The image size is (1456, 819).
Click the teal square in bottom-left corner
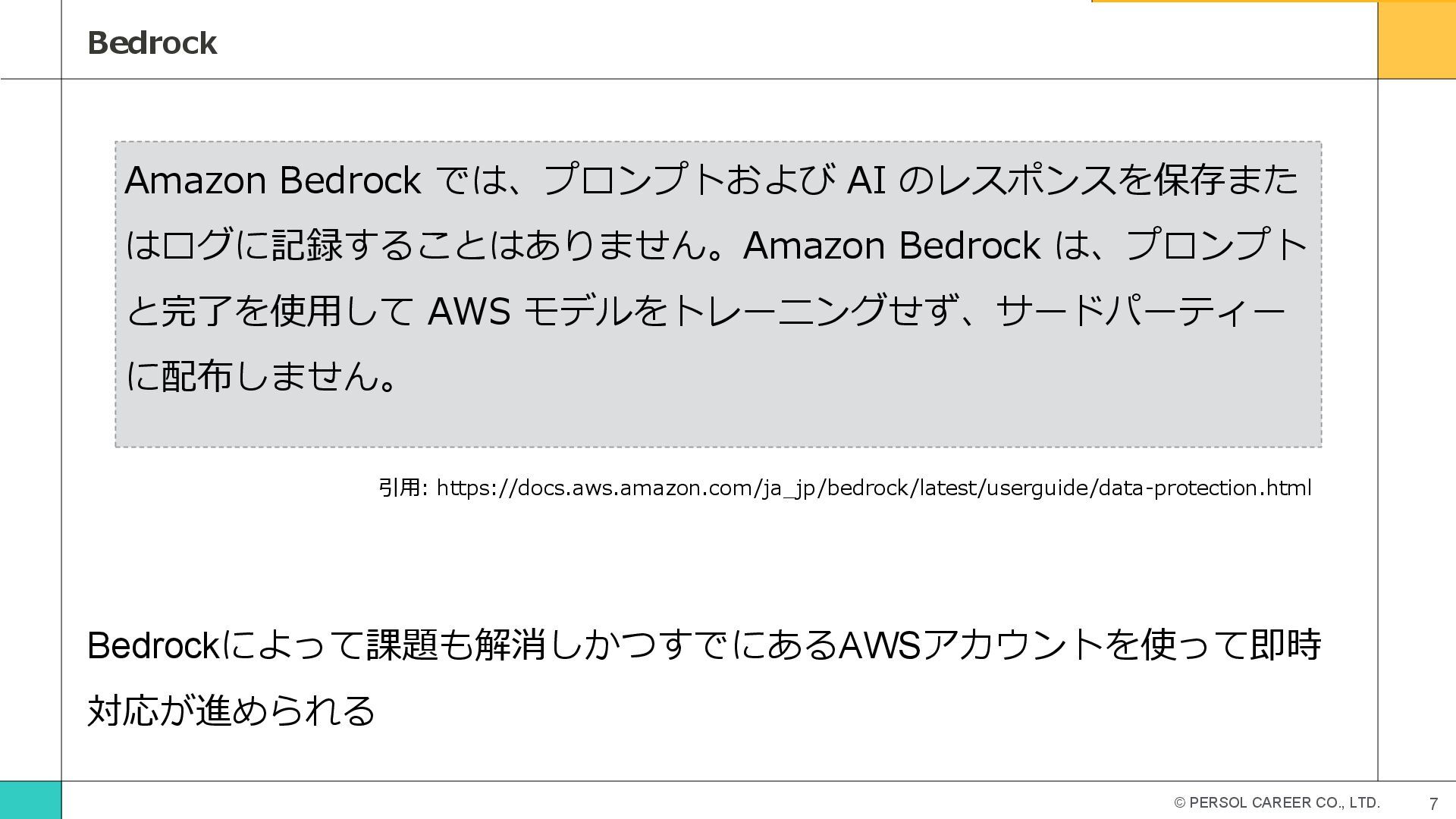point(30,799)
